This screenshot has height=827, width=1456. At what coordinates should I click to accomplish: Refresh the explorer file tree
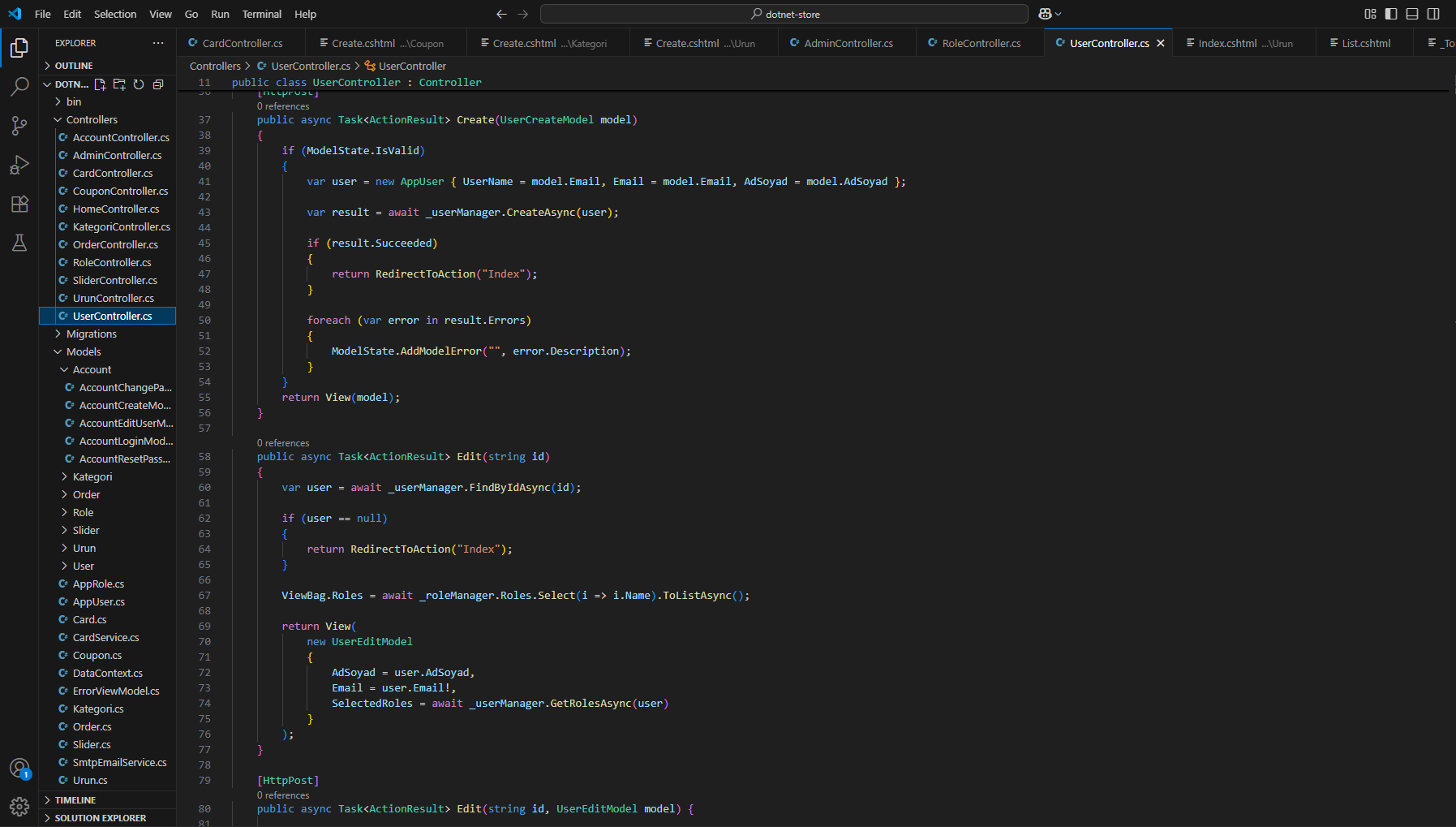(x=139, y=84)
